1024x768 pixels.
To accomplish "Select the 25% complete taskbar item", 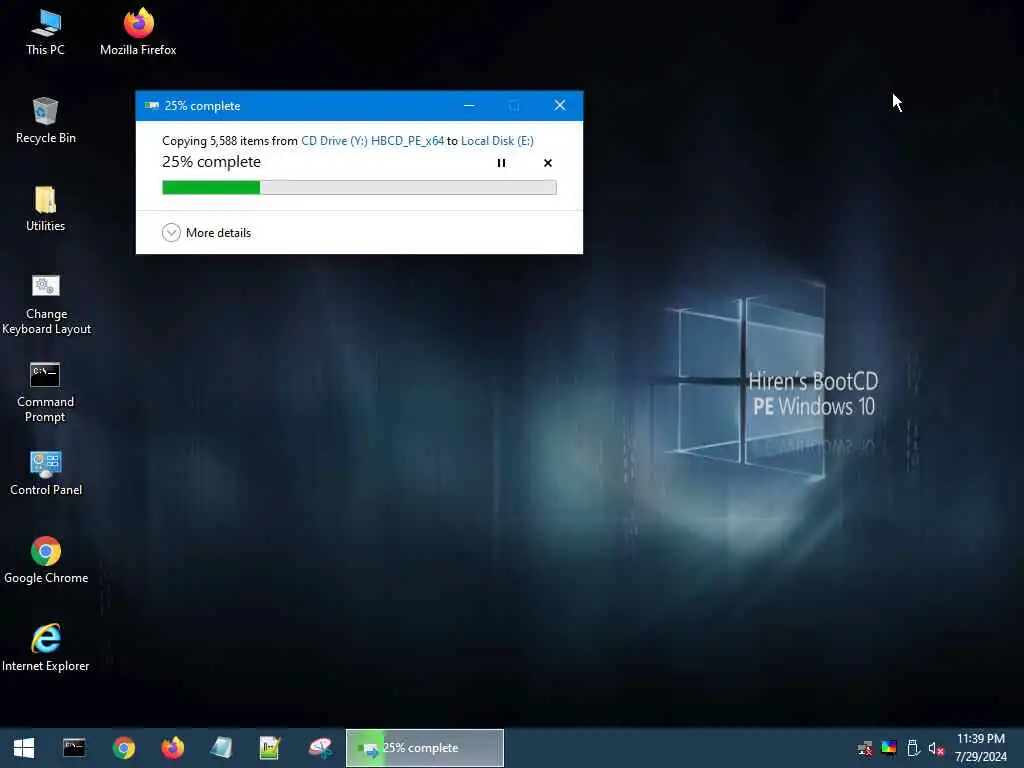I will (x=424, y=748).
